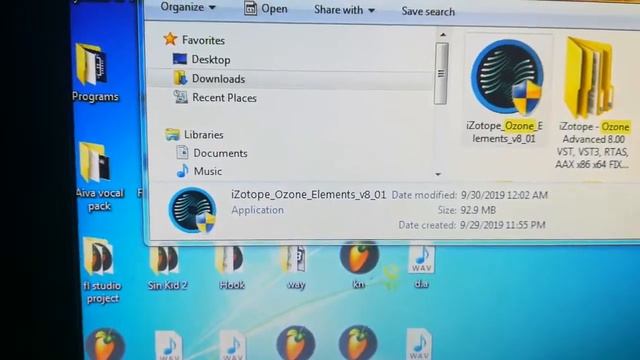Select the Programs folder on desktop

95,73
